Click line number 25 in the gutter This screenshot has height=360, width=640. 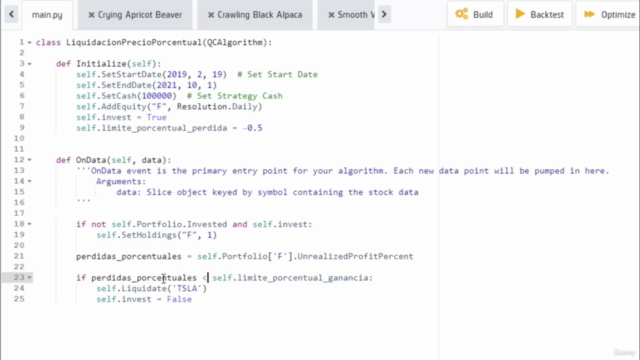tap(19, 299)
